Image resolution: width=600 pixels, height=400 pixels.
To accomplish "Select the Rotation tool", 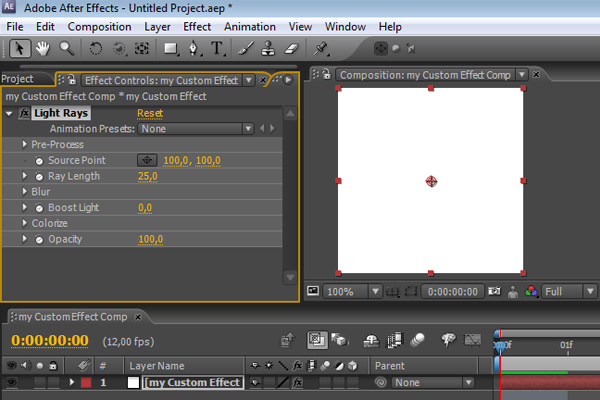I will [x=96, y=49].
